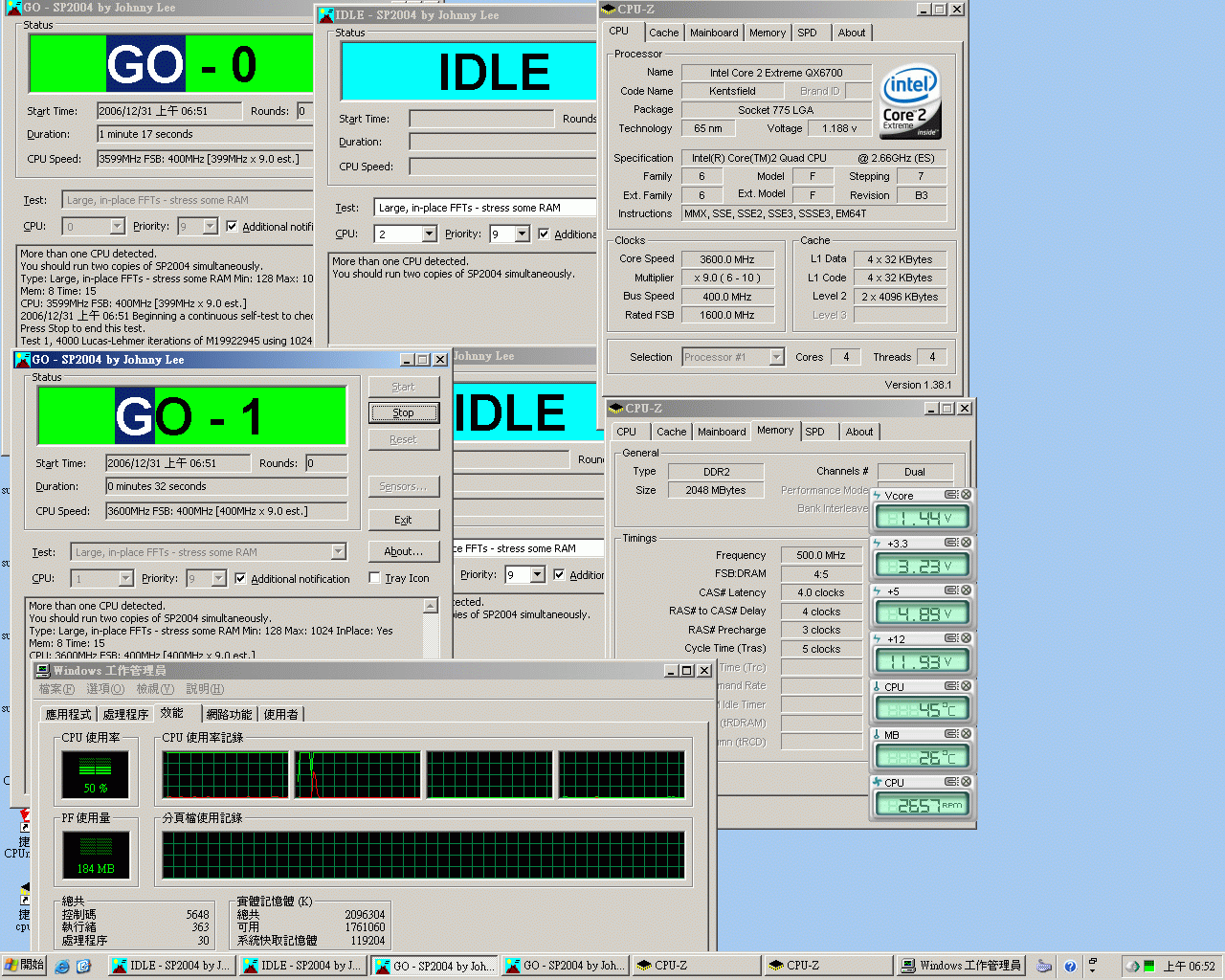
Task: Click the Intel Core 2 Extreme logo
Action: (910, 102)
